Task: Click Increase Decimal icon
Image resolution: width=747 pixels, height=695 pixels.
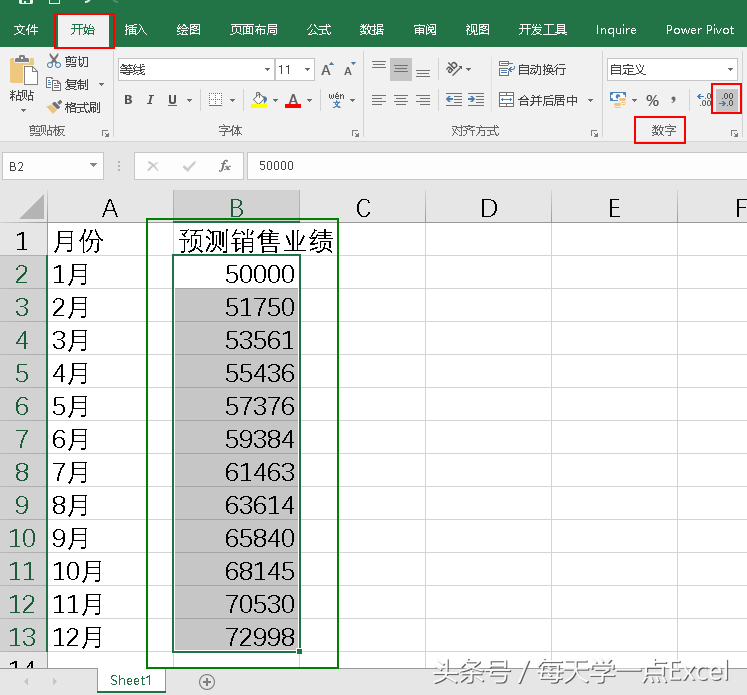Action: [x=704, y=100]
